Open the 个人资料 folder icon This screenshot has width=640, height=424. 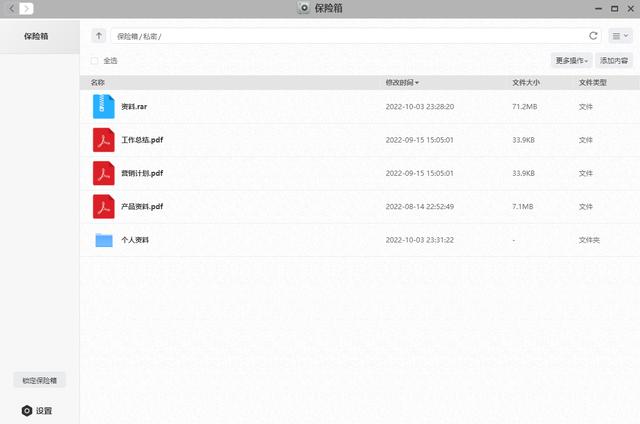pos(104,240)
